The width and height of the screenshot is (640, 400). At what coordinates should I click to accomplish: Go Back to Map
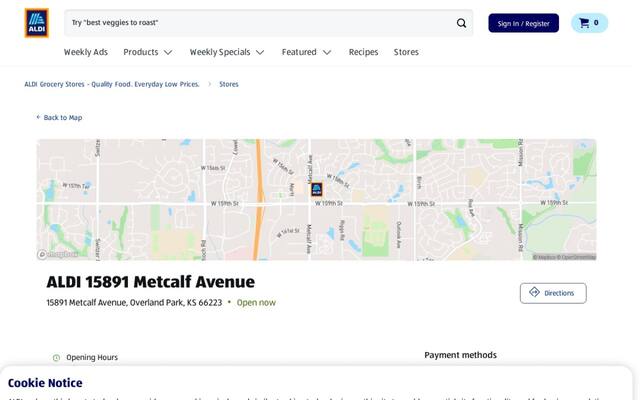click(x=59, y=118)
